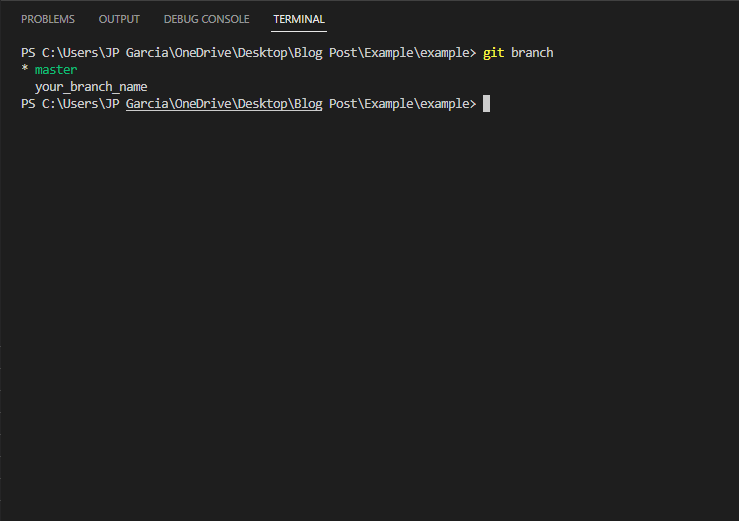
Task: Activate the TERMINAL tab
Action: tap(299, 19)
